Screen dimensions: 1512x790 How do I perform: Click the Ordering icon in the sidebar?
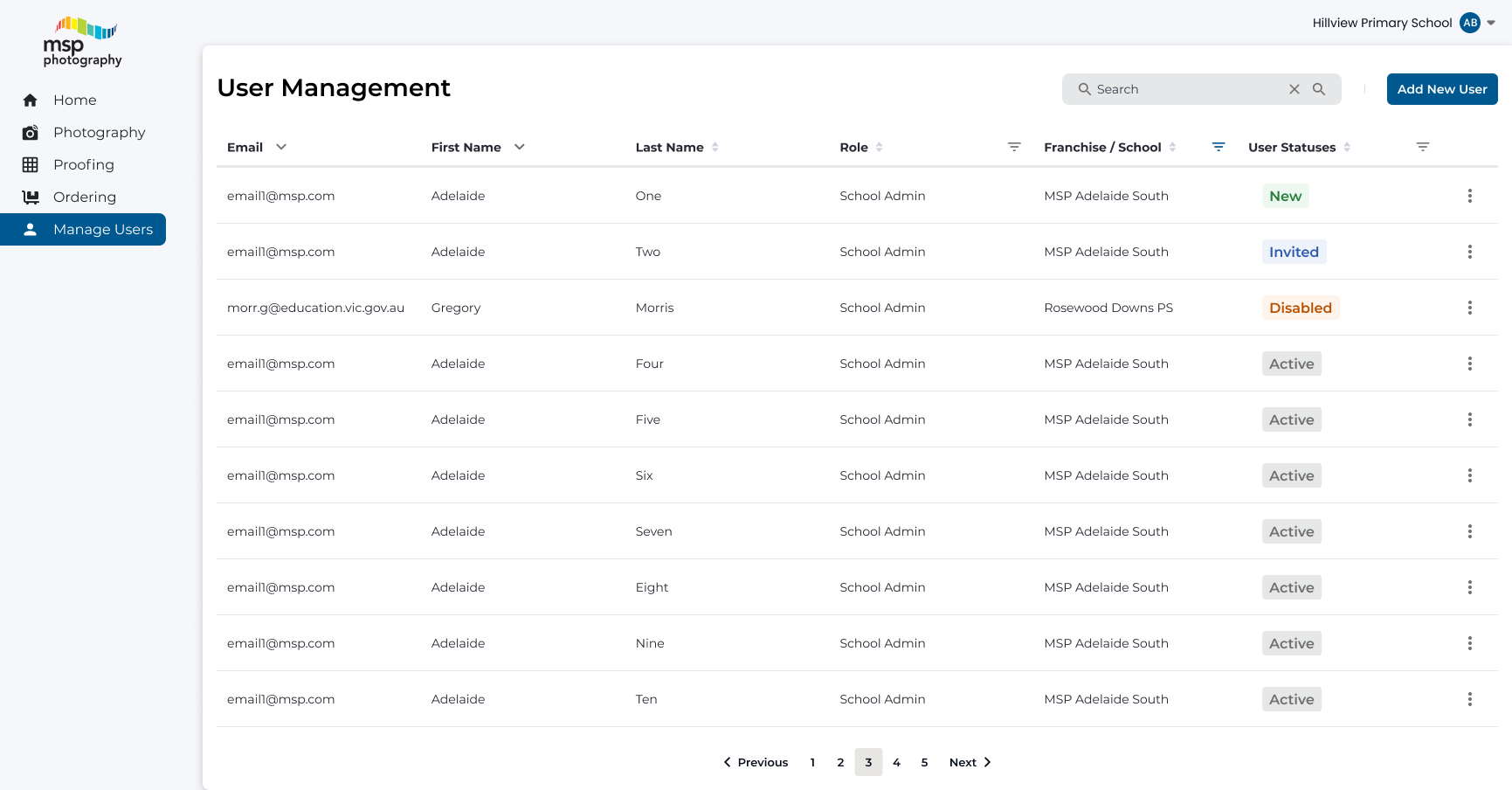pyautogui.click(x=31, y=197)
